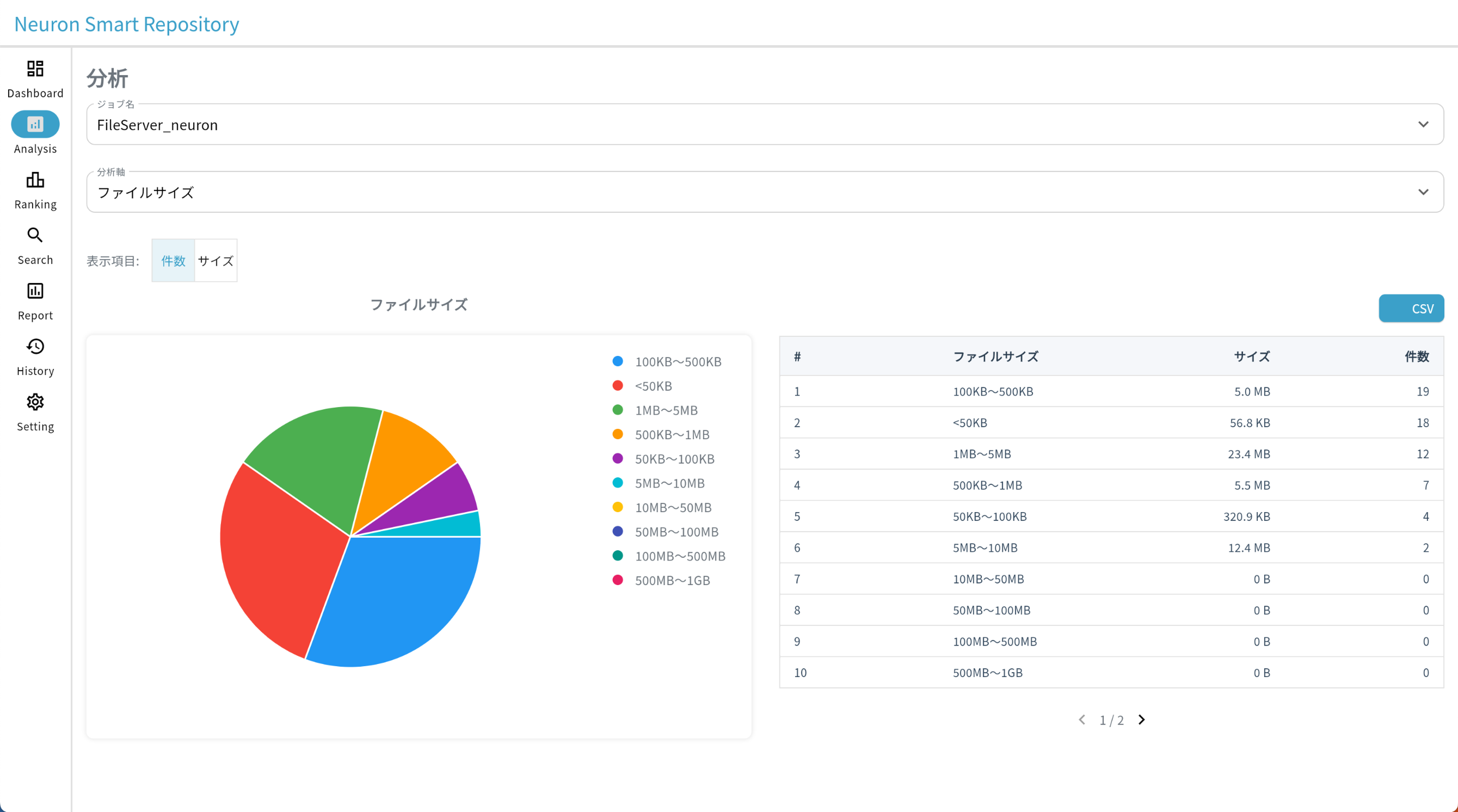1458x812 pixels.
Task: Toggle 100KB～500KB legend entry visibility
Action: pyautogui.click(x=667, y=361)
